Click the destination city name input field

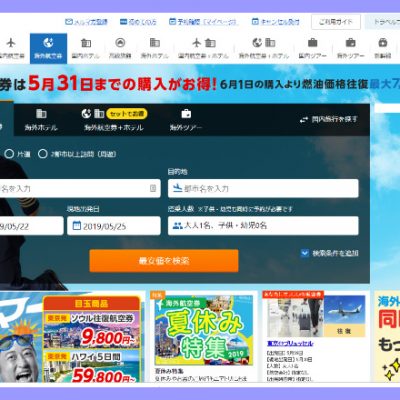(263, 188)
